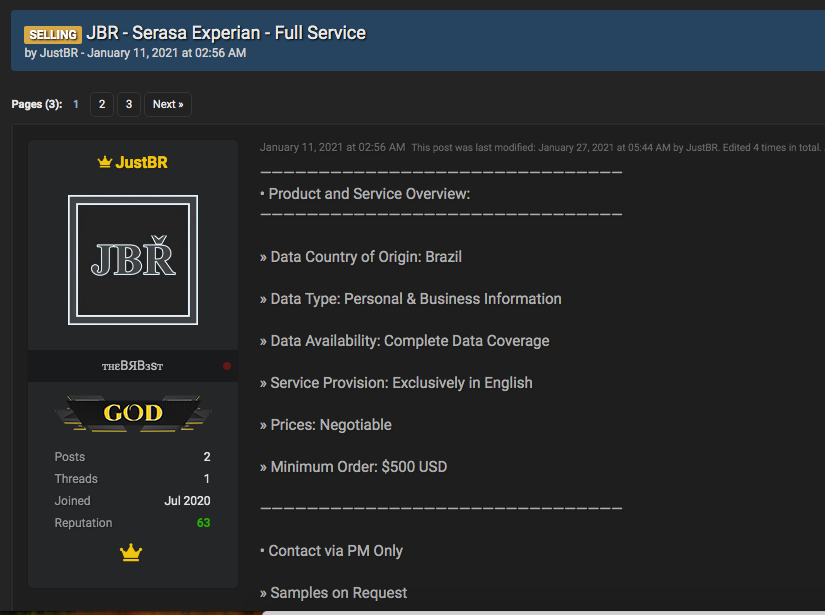
Task: View the reputation score of 63
Action: click(x=203, y=523)
